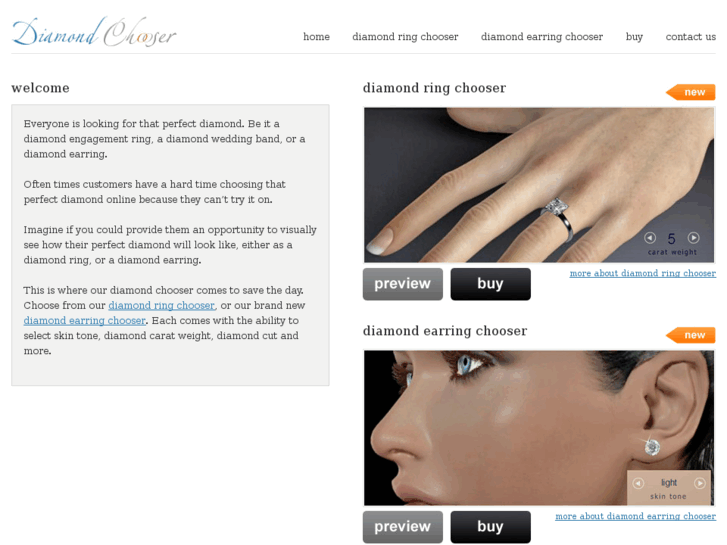Buy the diamond earring chooser
The width and height of the screenshot is (727, 545).
coord(491,527)
